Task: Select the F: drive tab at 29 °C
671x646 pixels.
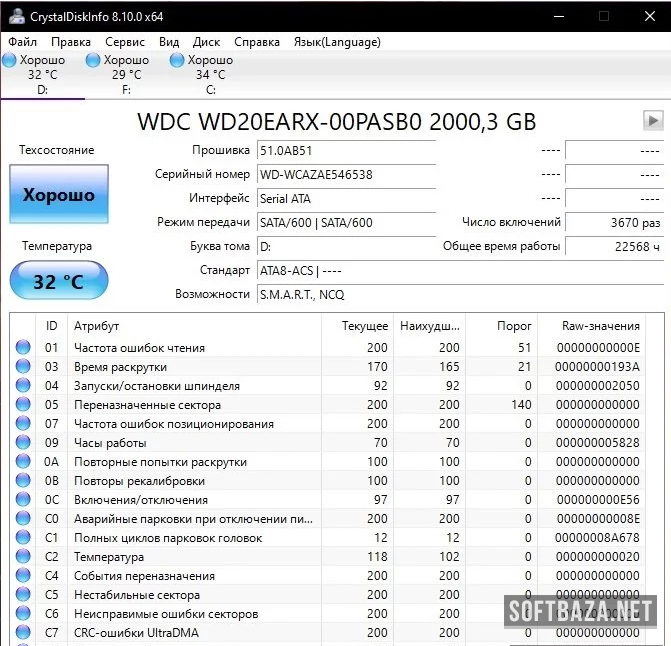Action: (x=126, y=75)
